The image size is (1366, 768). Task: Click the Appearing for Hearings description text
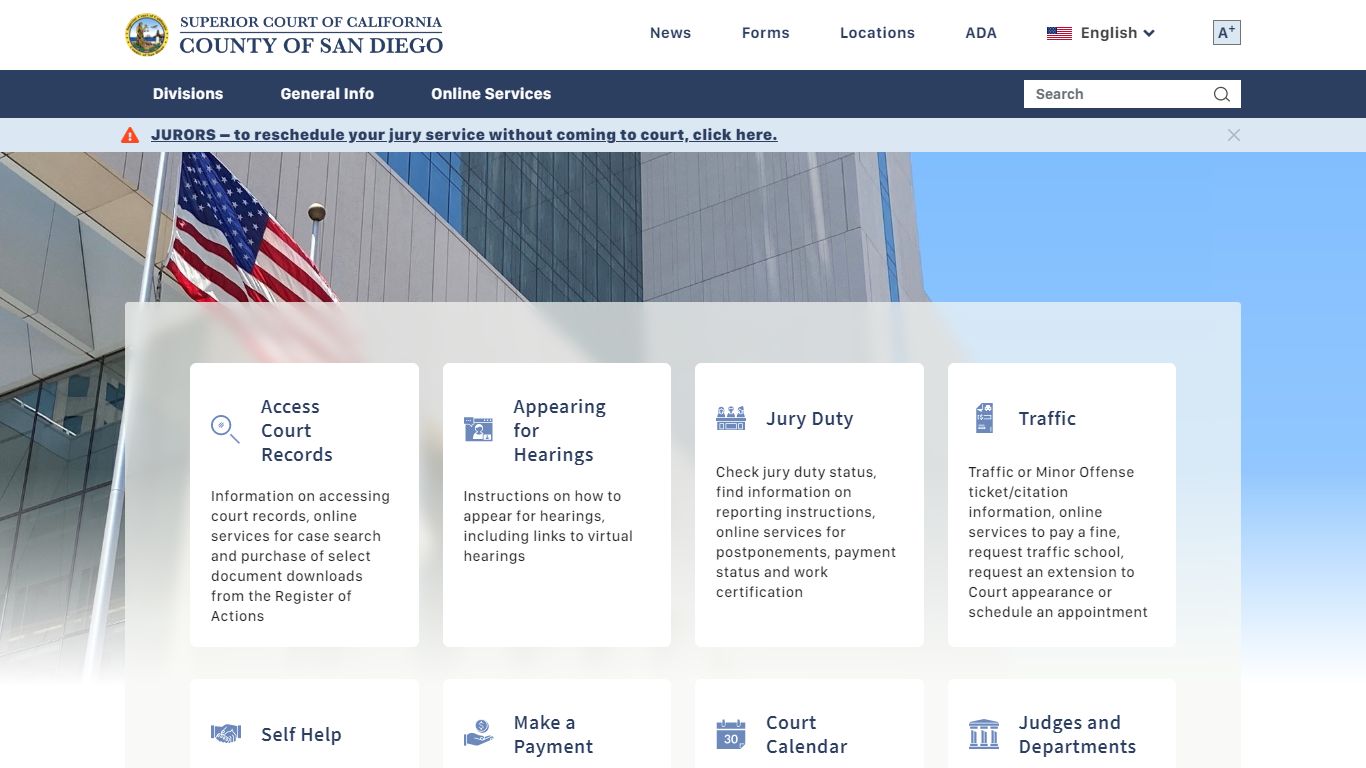[x=548, y=526]
